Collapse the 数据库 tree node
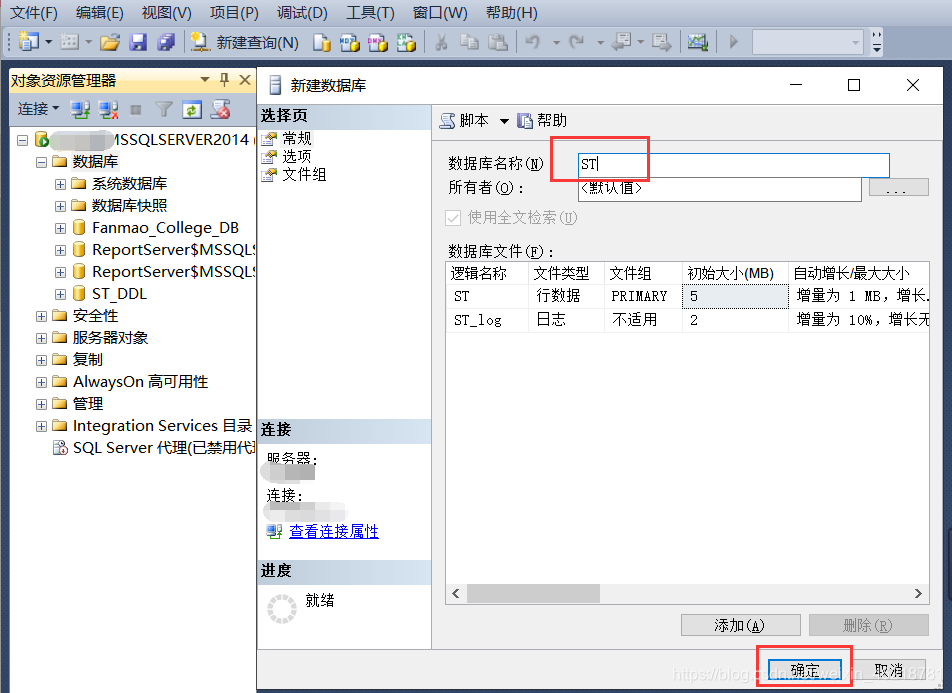This screenshot has height=693, width=952. coord(41,162)
